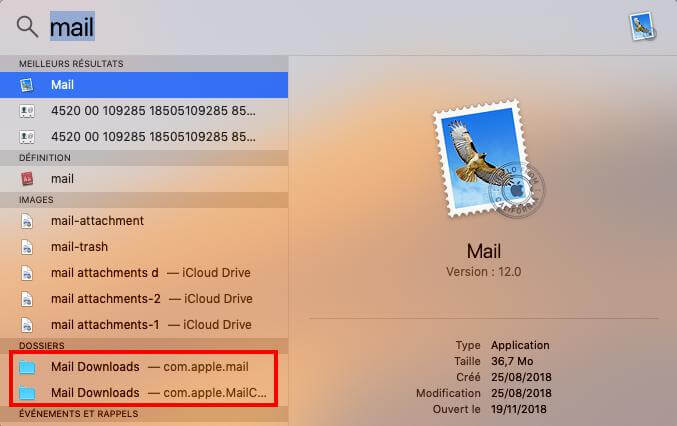
Task: Click the mail search text field
Action: pos(72,27)
